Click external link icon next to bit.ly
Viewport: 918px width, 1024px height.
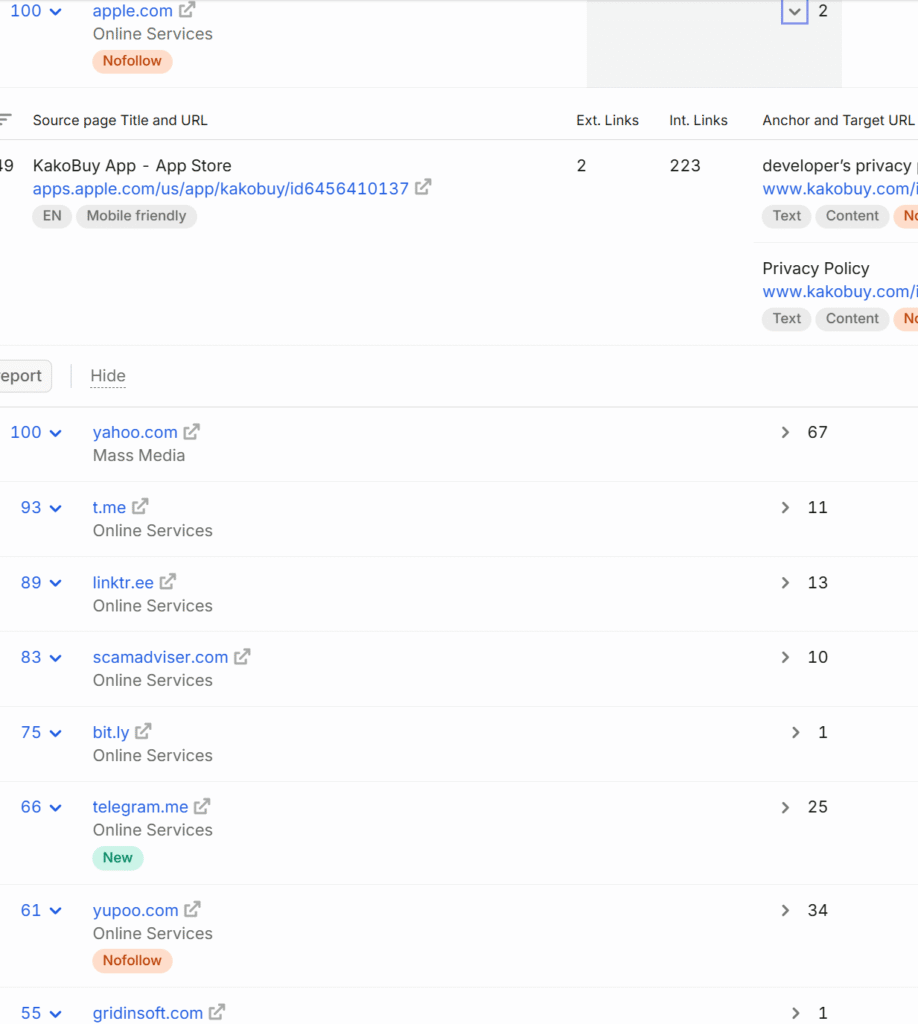tap(143, 731)
